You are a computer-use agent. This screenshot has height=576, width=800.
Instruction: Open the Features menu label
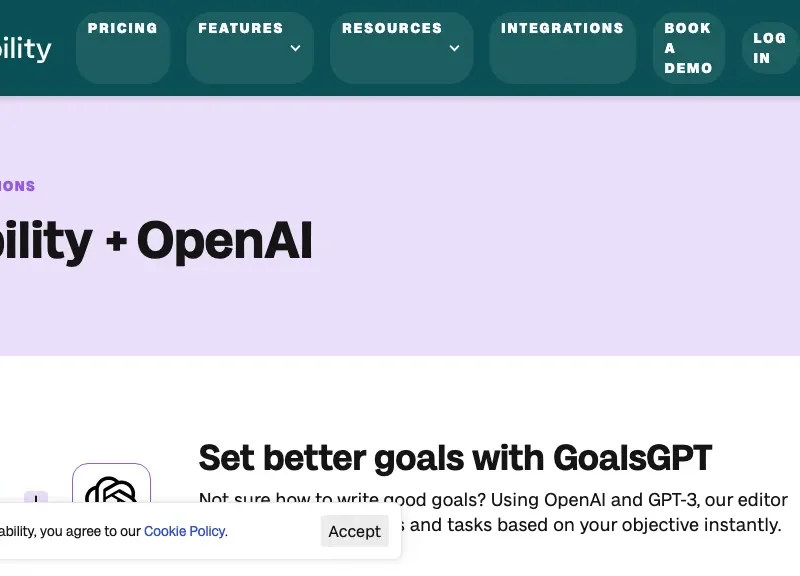(x=240, y=29)
